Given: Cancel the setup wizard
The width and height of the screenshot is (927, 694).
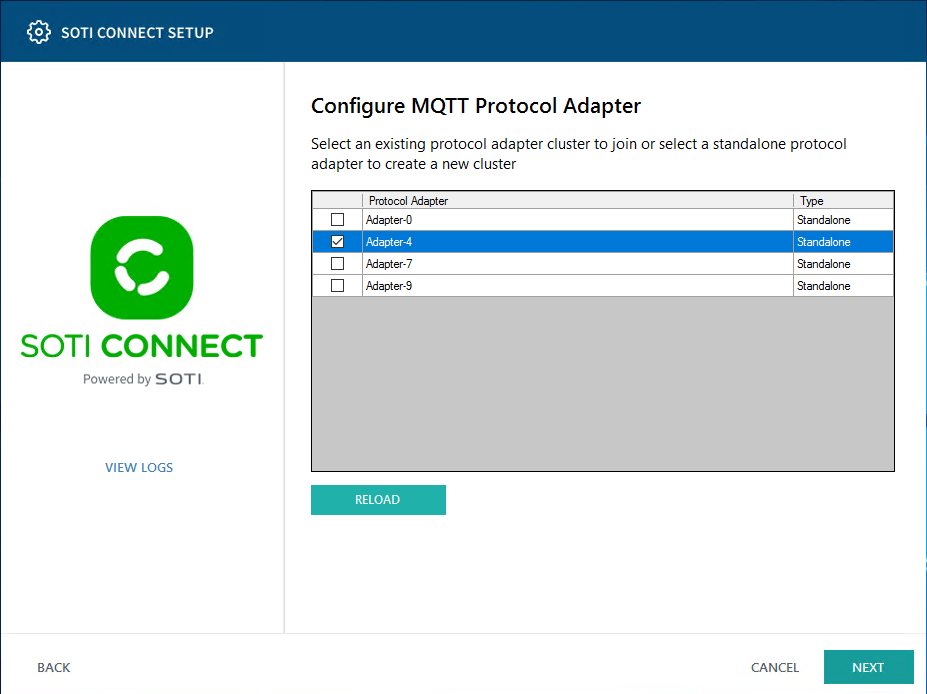Looking at the screenshot, I should coord(774,667).
